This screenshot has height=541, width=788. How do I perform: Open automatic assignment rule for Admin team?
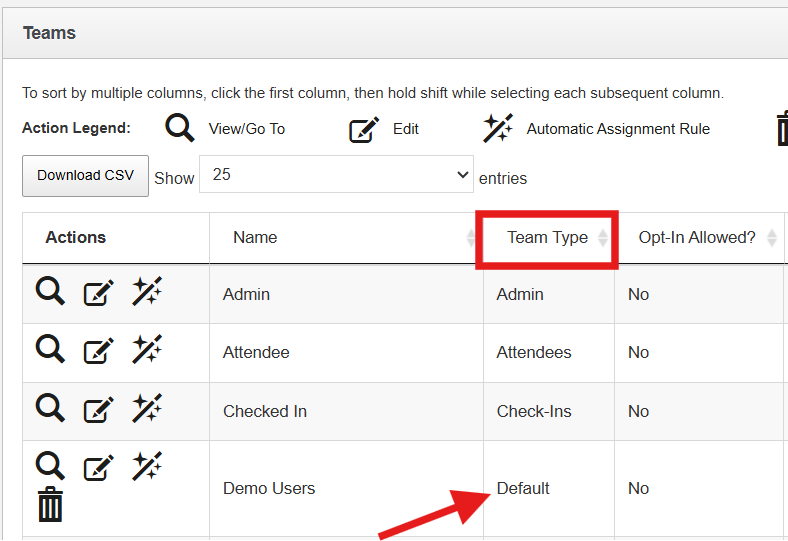pos(147,292)
